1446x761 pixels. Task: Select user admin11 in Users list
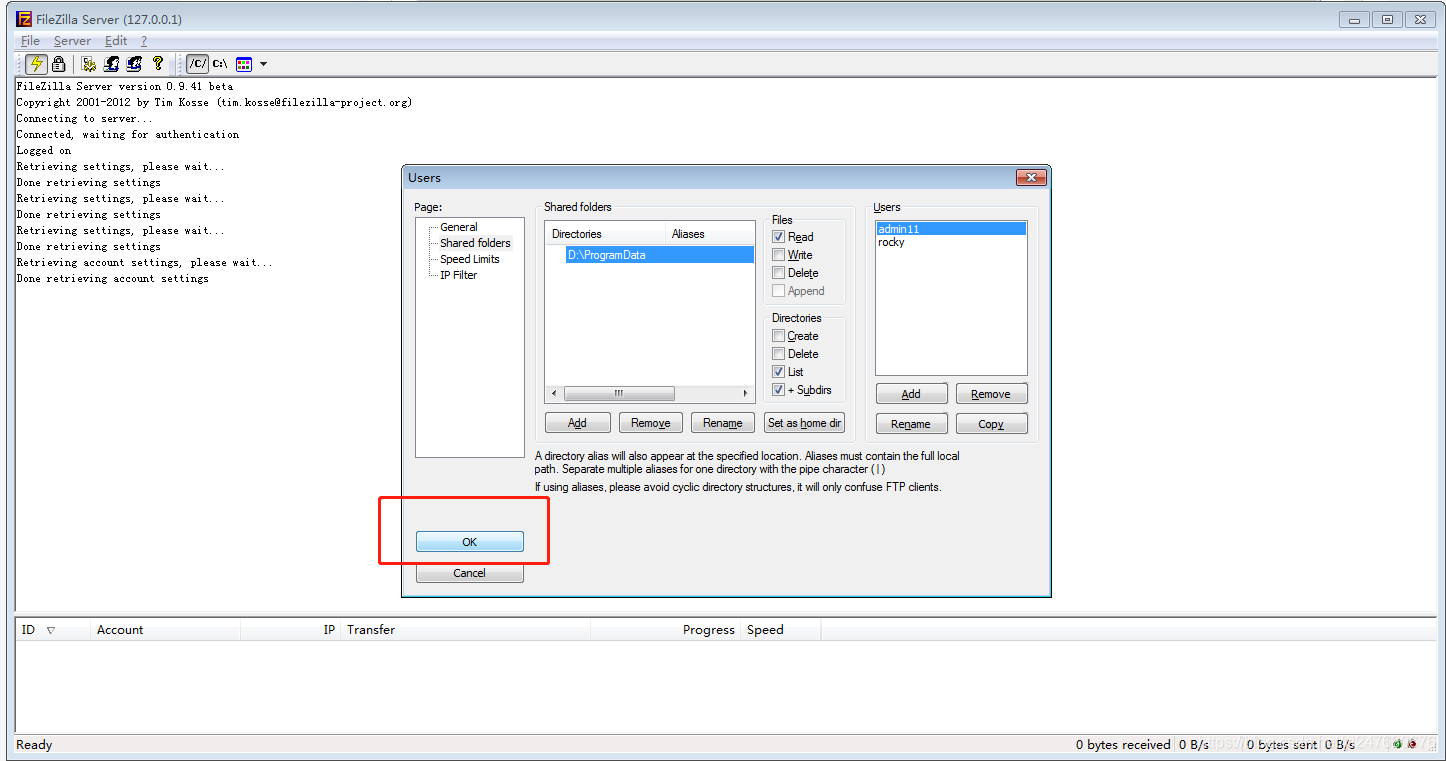click(x=951, y=229)
